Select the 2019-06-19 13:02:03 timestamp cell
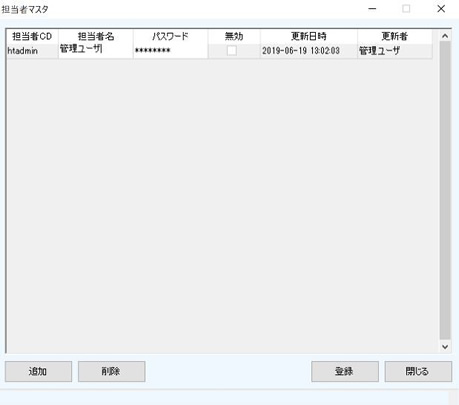This screenshot has width=459, height=405. pyautogui.click(x=309, y=51)
